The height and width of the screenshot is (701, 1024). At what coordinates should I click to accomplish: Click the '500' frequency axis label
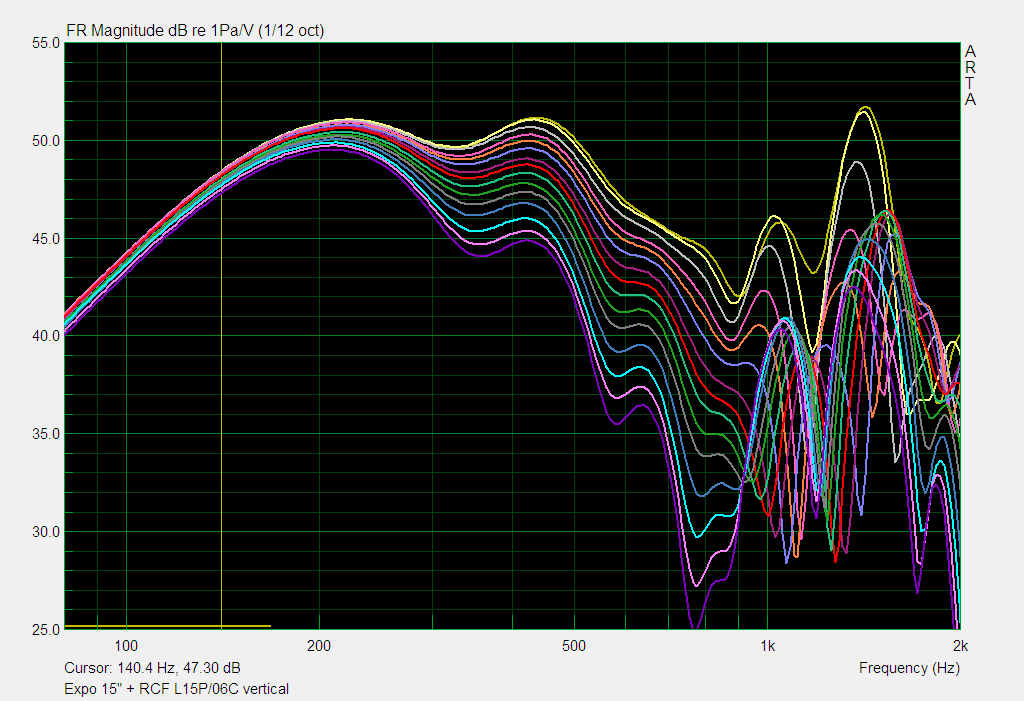click(x=573, y=646)
